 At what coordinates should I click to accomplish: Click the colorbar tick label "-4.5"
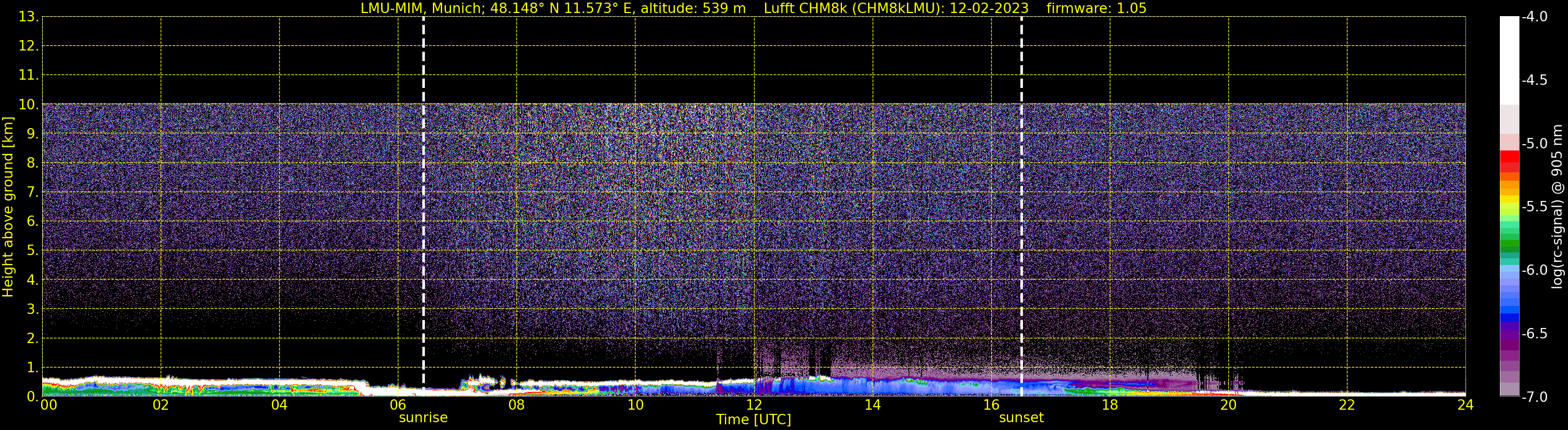[1534, 80]
